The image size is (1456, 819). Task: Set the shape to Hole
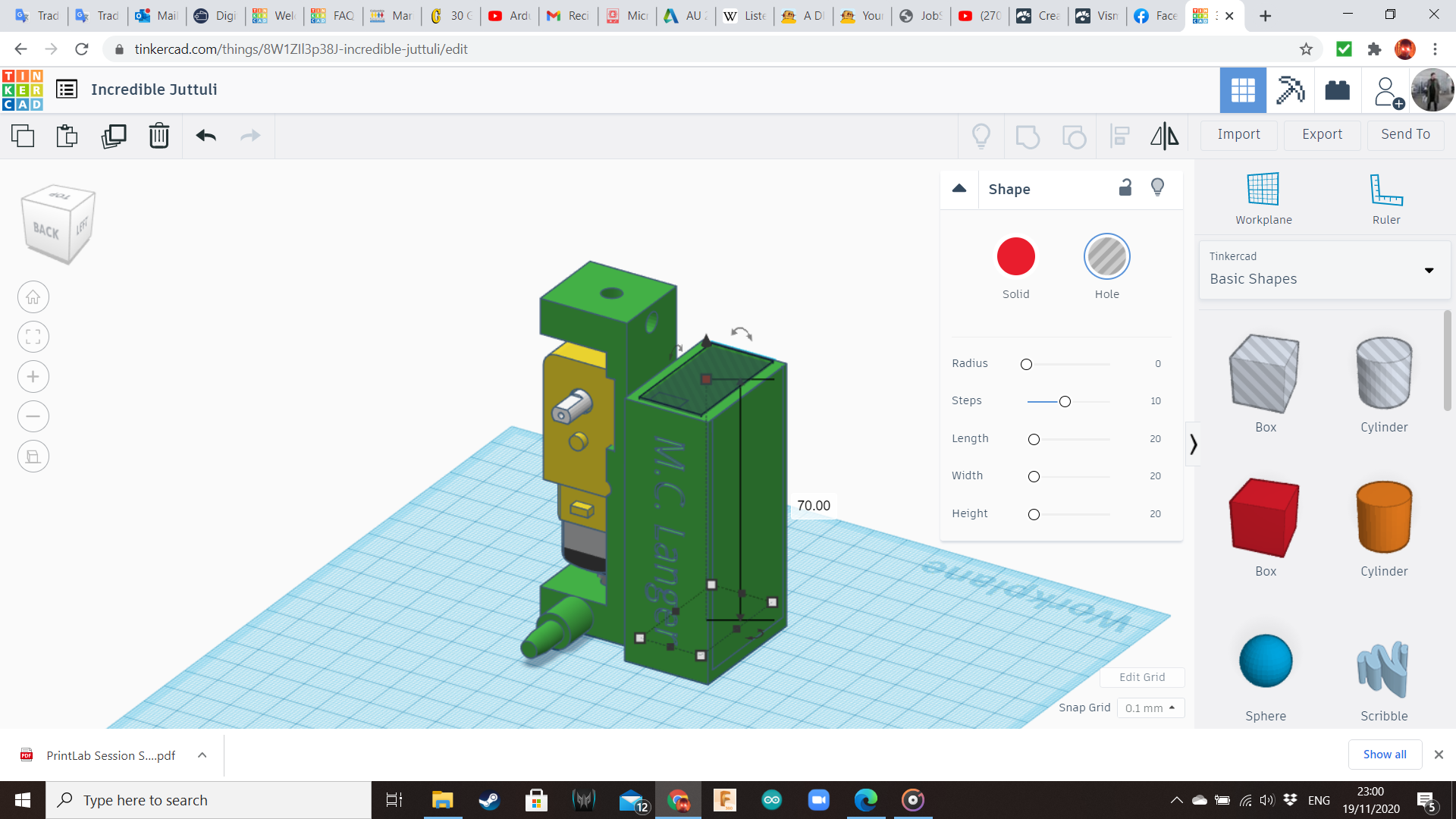[x=1106, y=257]
